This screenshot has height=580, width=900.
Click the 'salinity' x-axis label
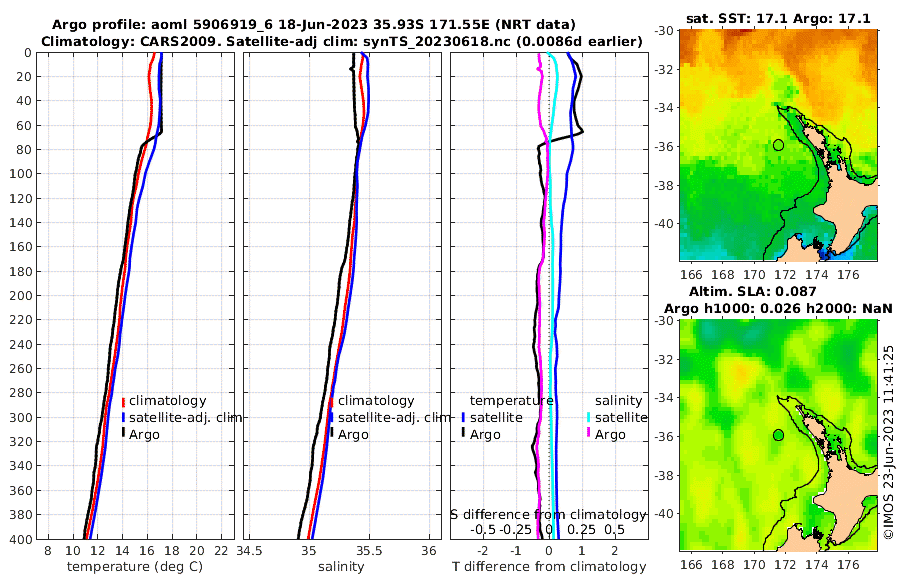click(x=341, y=567)
